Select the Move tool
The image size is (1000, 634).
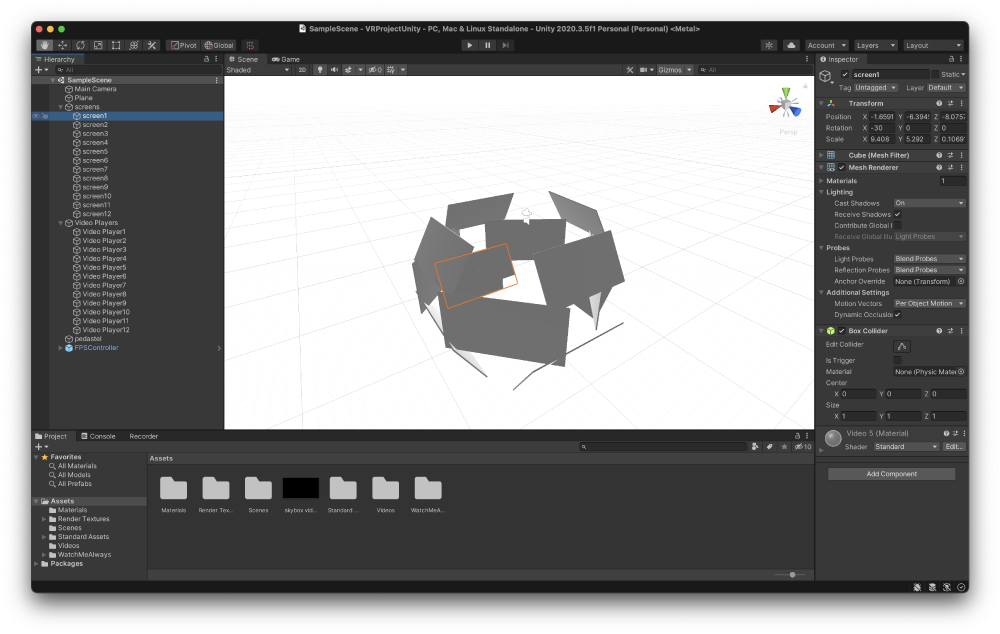coord(63,45)
